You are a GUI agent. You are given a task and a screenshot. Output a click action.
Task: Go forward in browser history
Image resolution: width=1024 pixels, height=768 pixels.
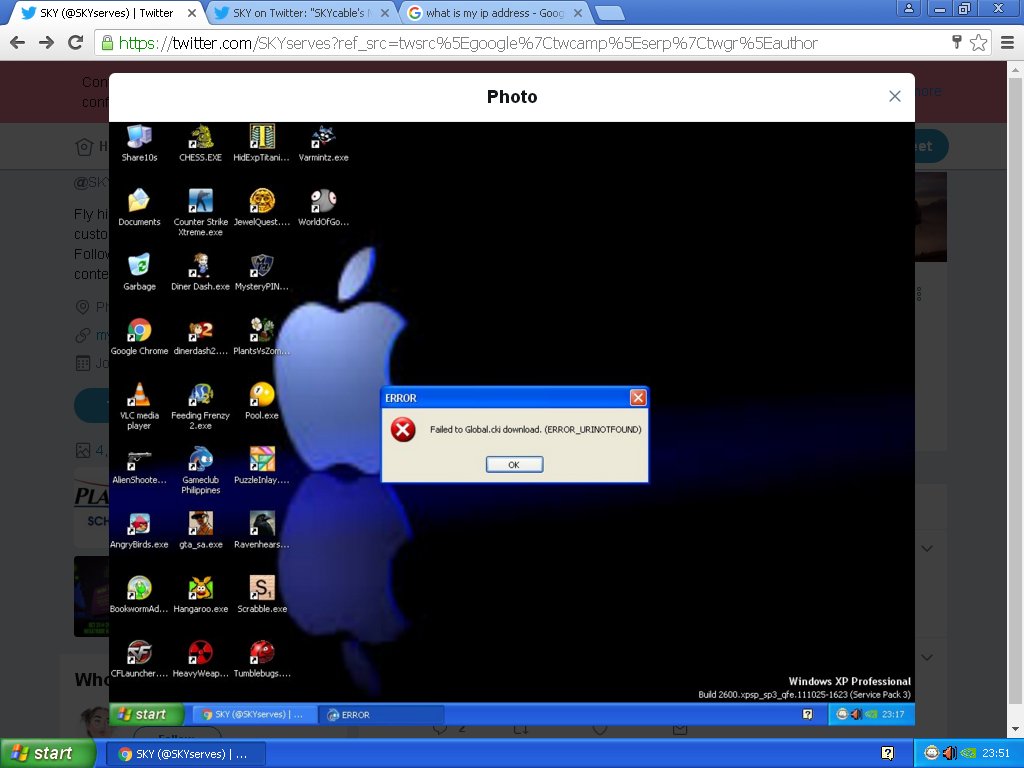click(46, 43)
